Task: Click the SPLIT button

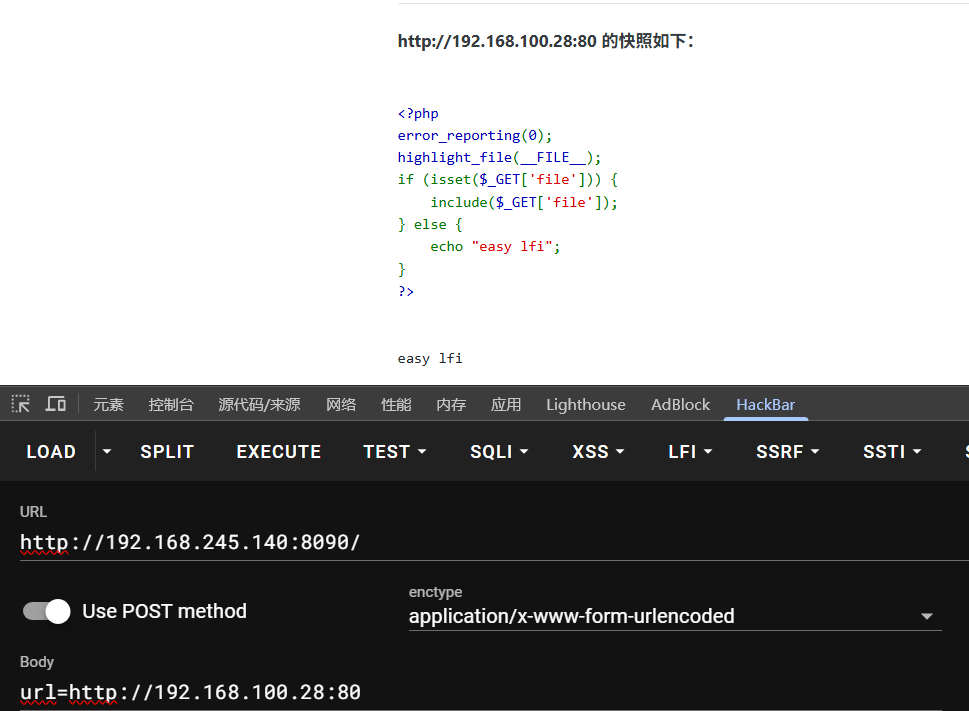Action: pyautogui.click(x=167, y=452)
